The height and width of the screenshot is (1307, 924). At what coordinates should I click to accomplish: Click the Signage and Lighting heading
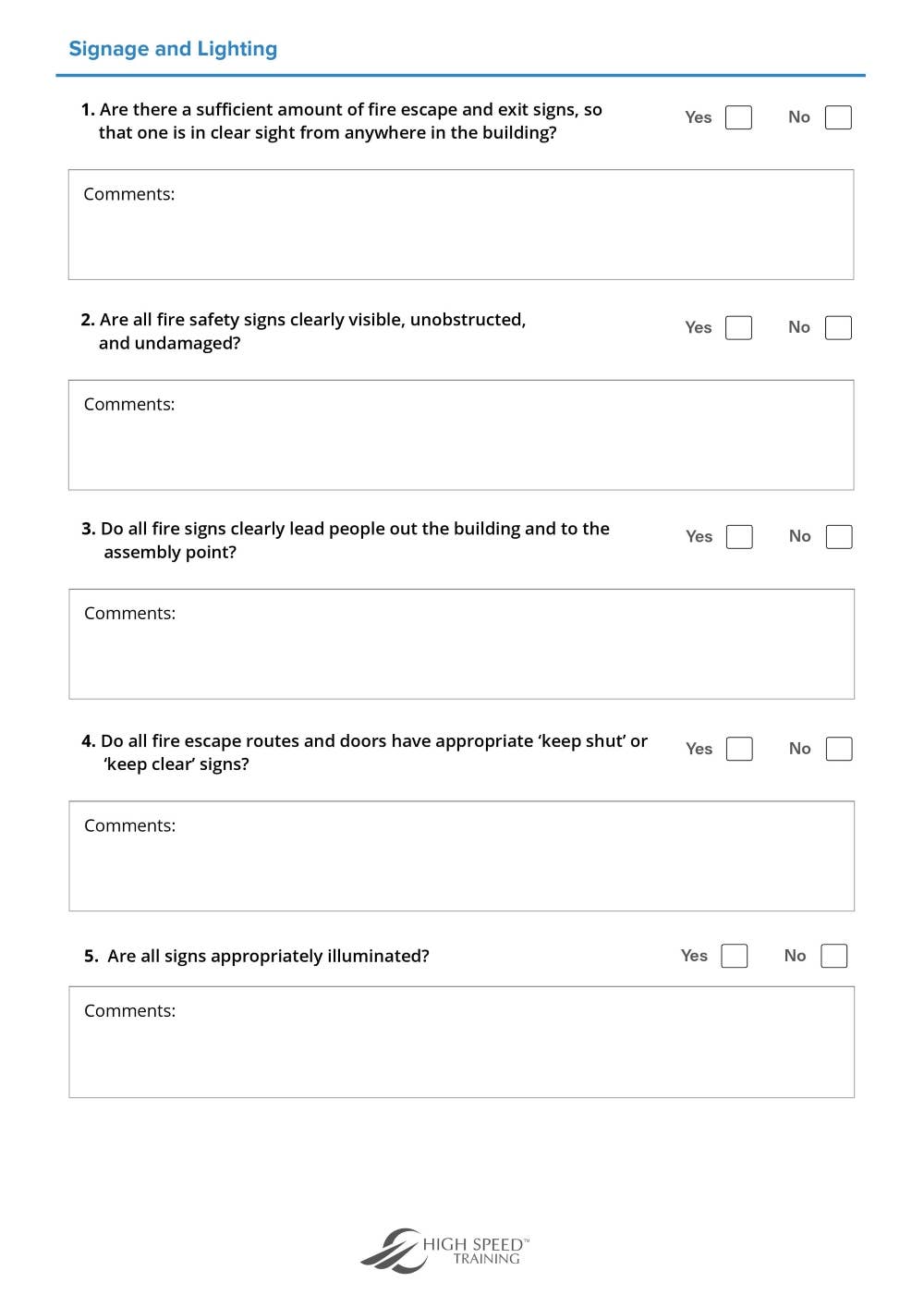pos(173,49)
